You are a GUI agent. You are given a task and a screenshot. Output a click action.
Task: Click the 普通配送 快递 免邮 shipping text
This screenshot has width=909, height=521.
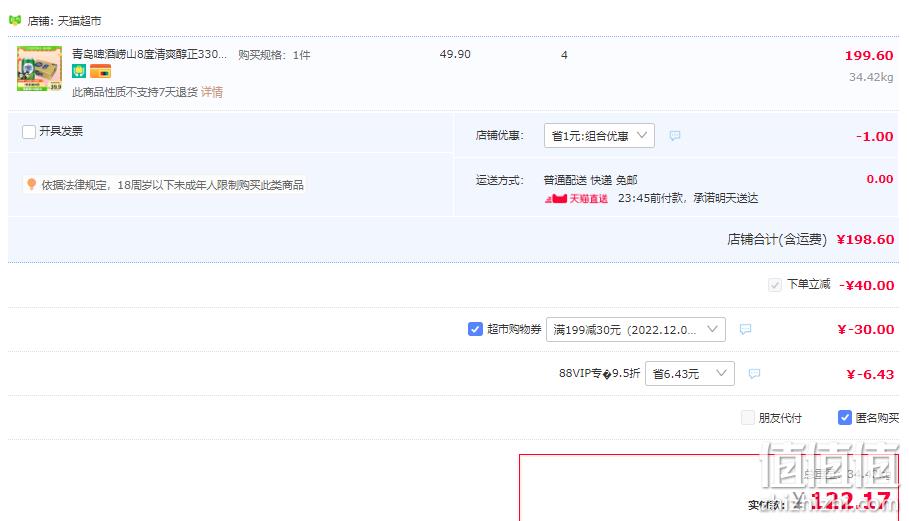point(590,180)
